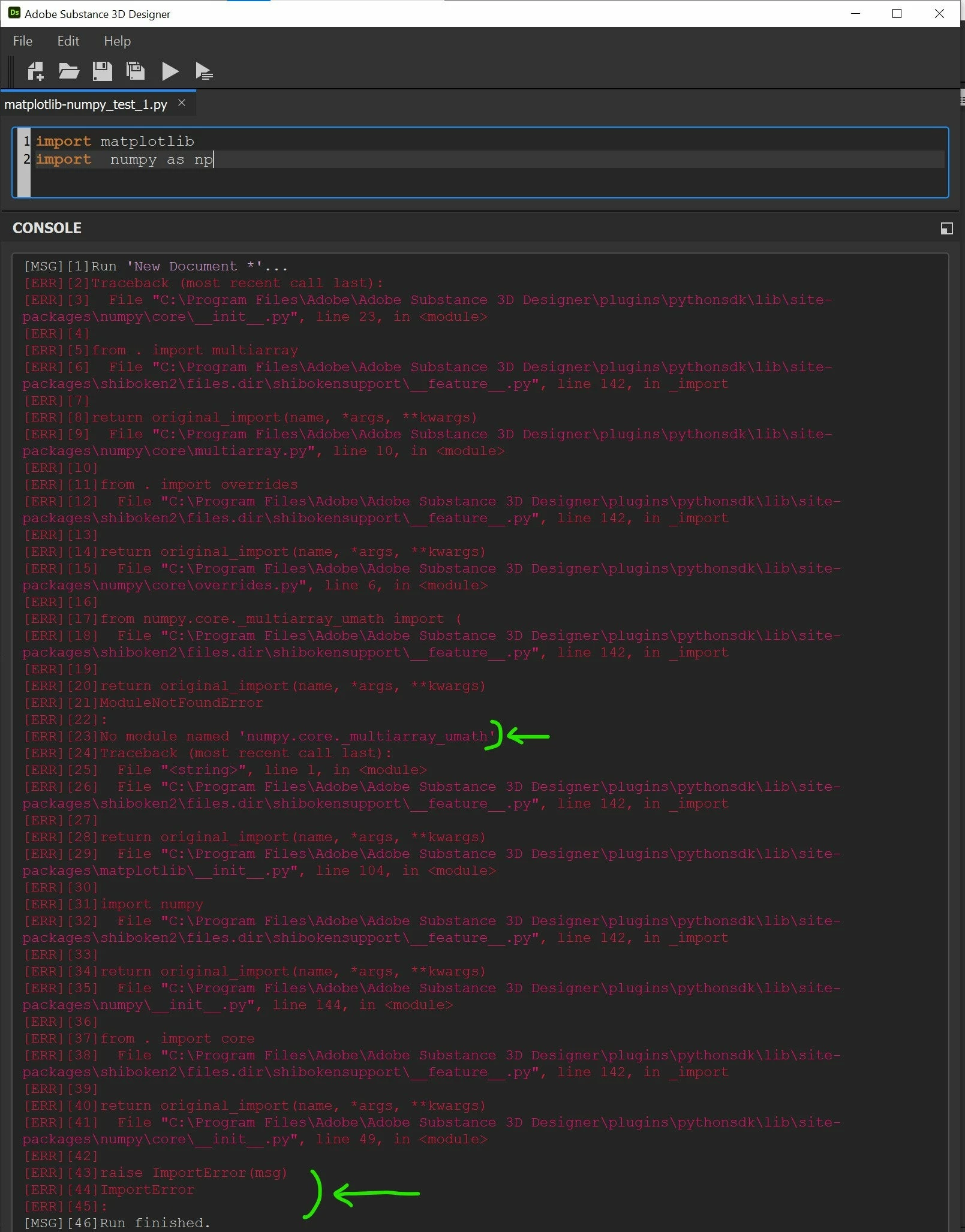Click '[ERR][25] File "<string>", line 1' line
The width and height of the screenshot is (965, 1232).
click(x=226, y=770)
